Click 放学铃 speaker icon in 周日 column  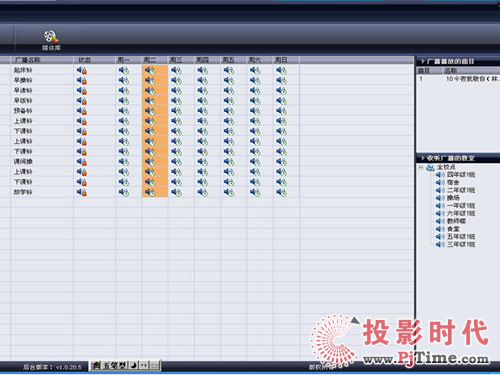tap(281, 192)
